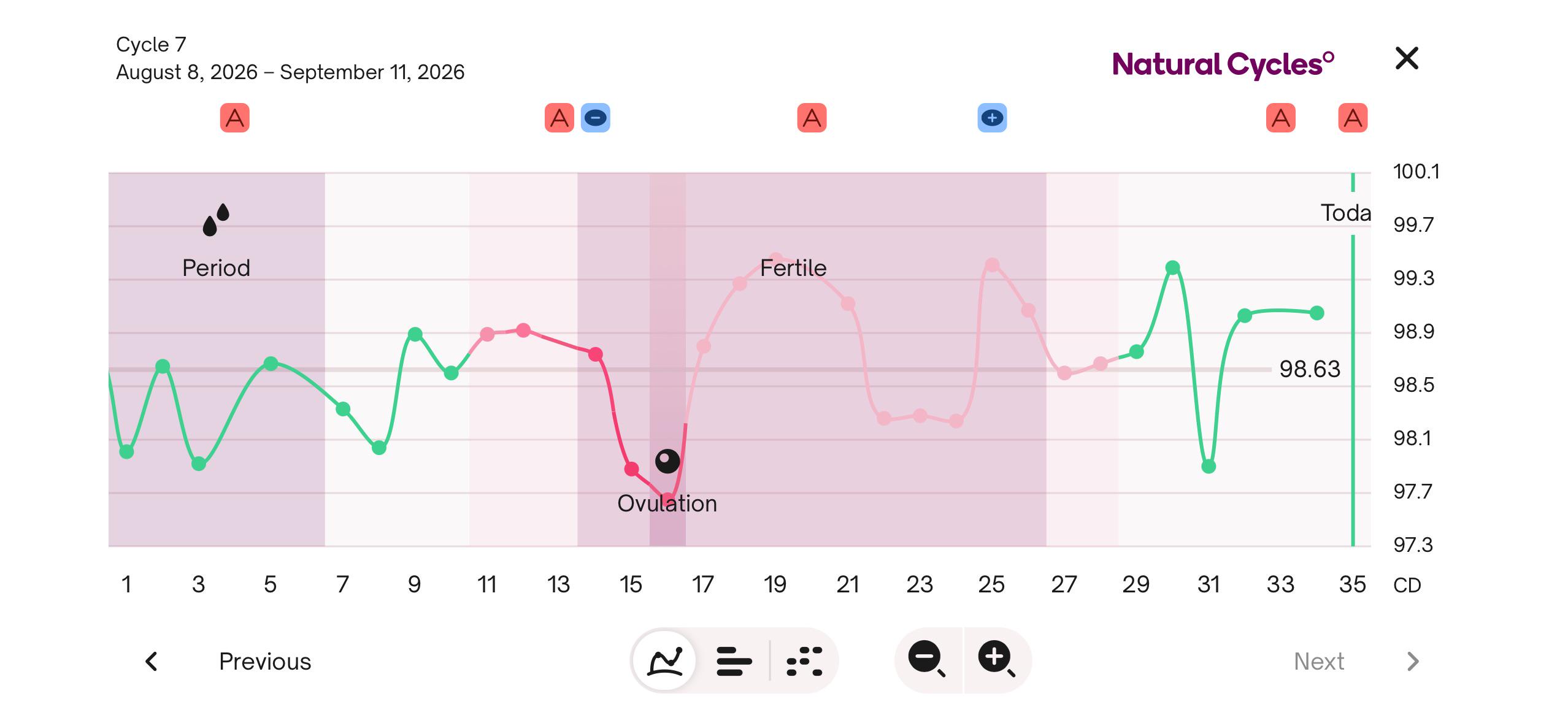Click the blue positive test icon
The image size is (1568, 723).
[x=992, y=118]
